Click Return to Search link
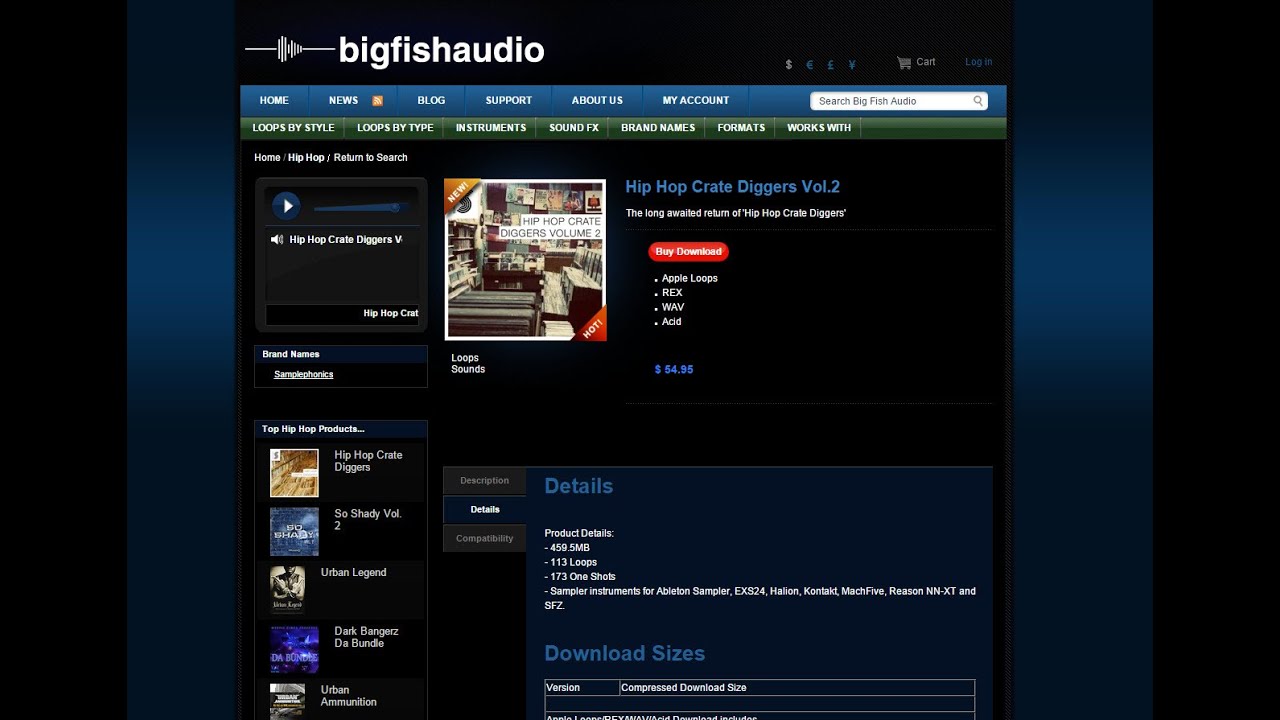The height and width of the screenshot is (720, 1280). click(370, 158)
